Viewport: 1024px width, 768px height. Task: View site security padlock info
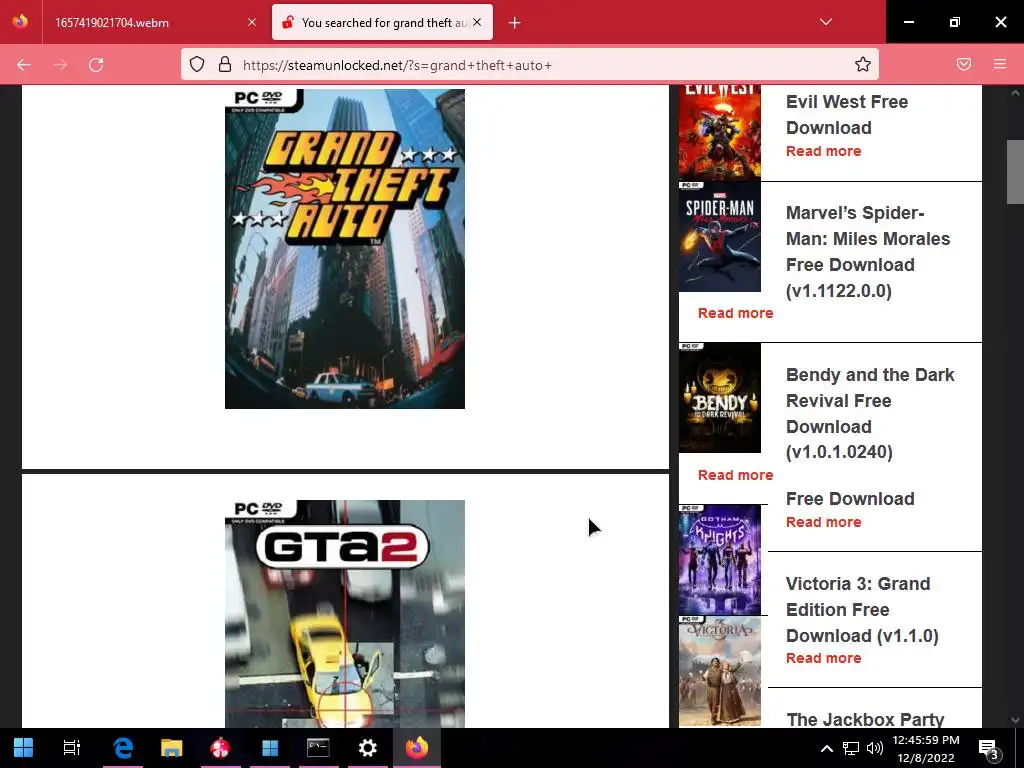225,64
